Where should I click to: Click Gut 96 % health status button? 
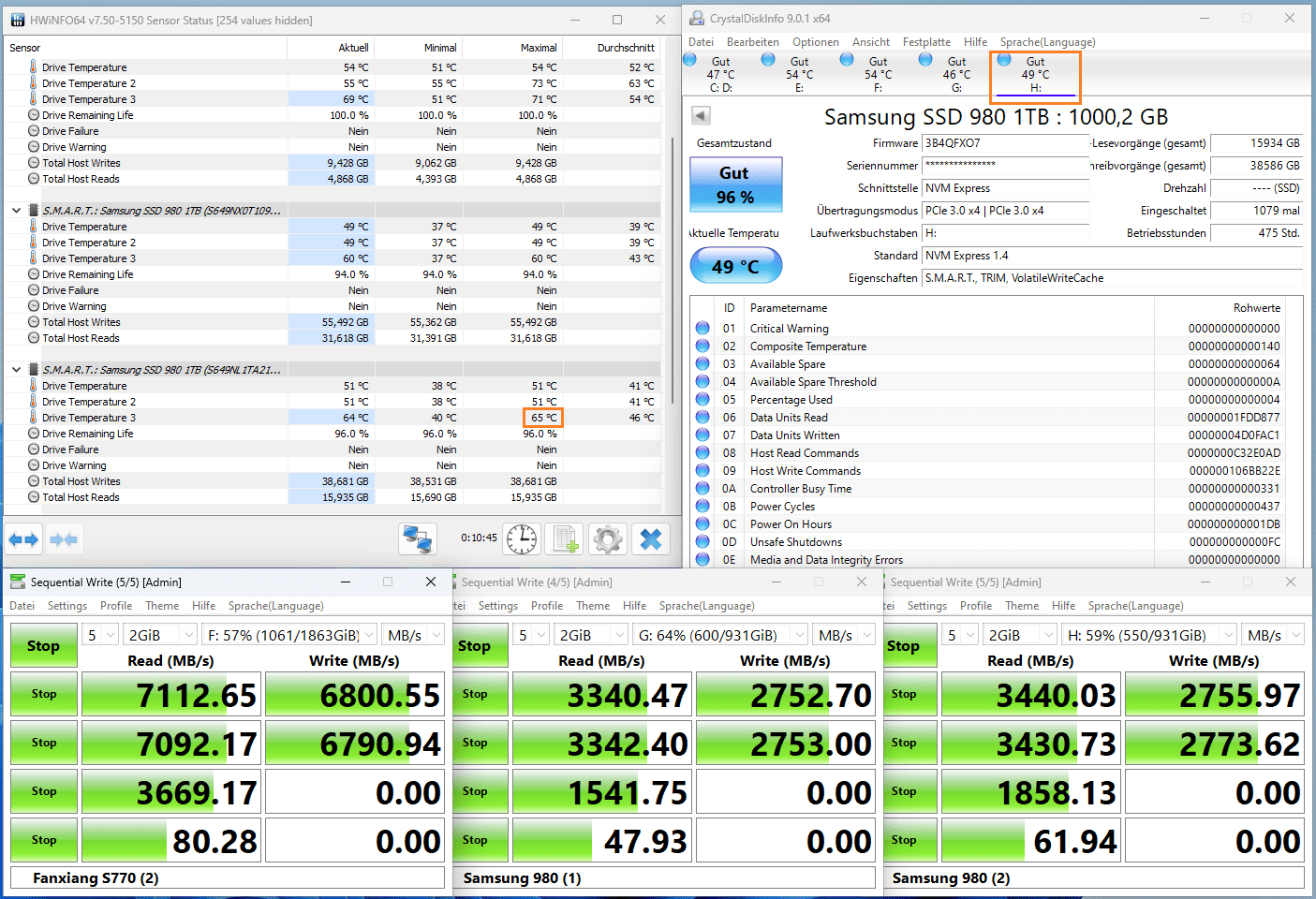[735, 184]
